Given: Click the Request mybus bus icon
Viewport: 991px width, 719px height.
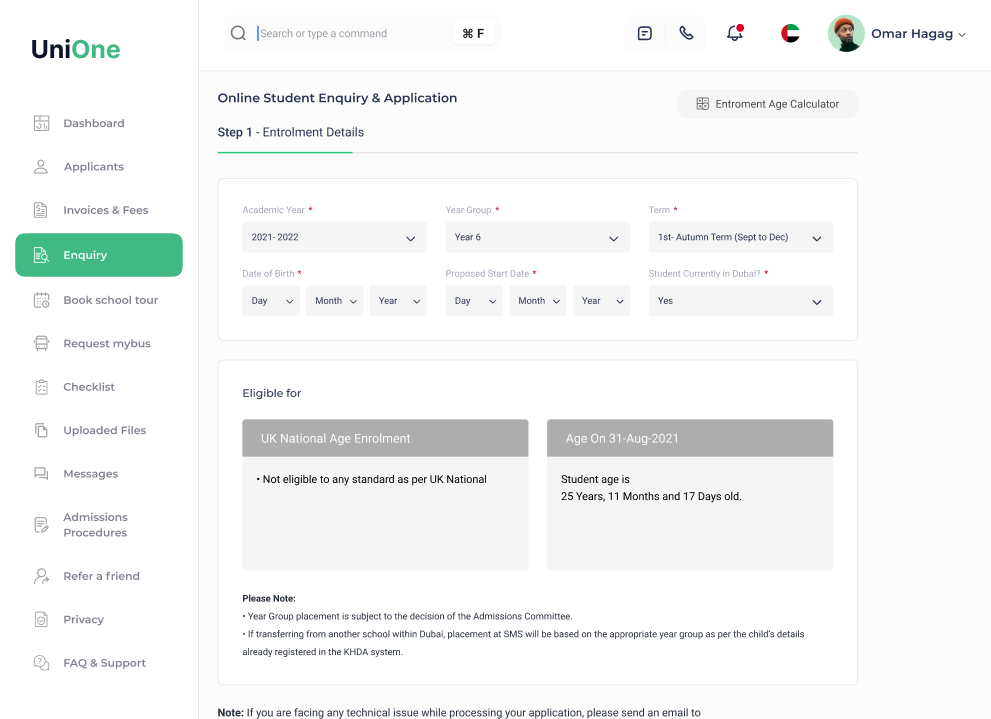Looking at the screenshot, I should [x=41, y=344].
